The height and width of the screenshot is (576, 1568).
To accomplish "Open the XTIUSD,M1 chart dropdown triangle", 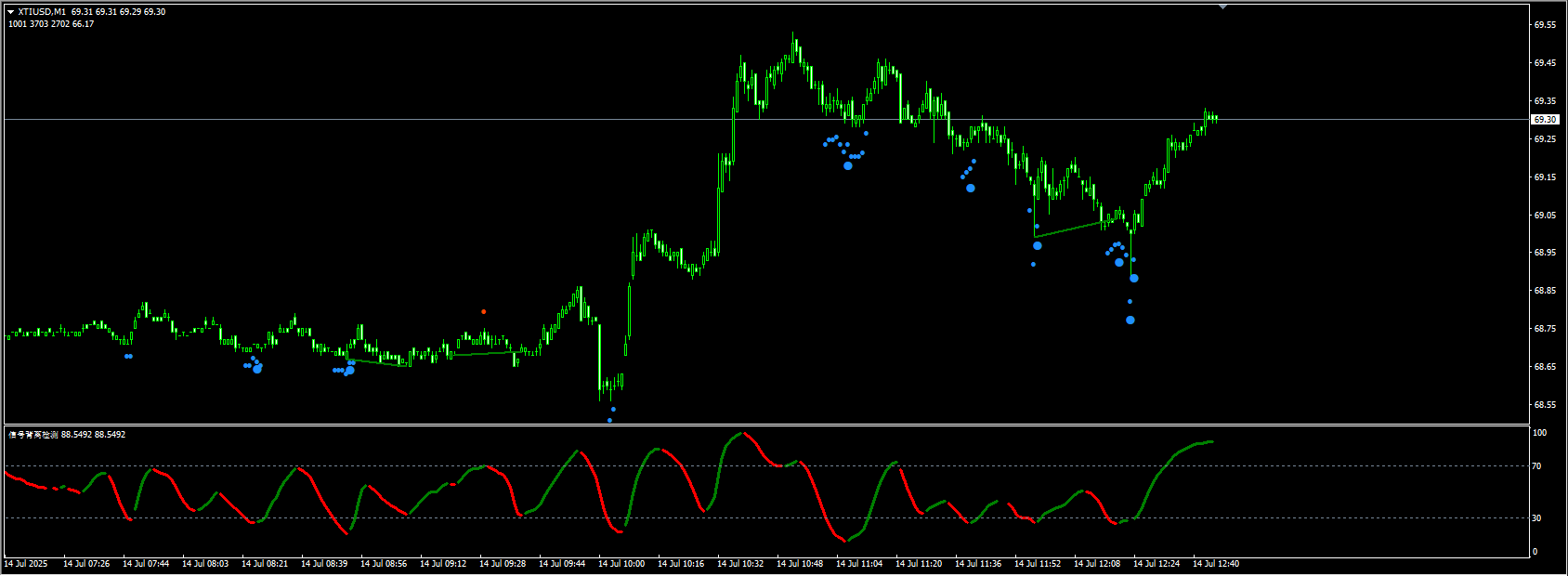I will [x=11, y=12].
